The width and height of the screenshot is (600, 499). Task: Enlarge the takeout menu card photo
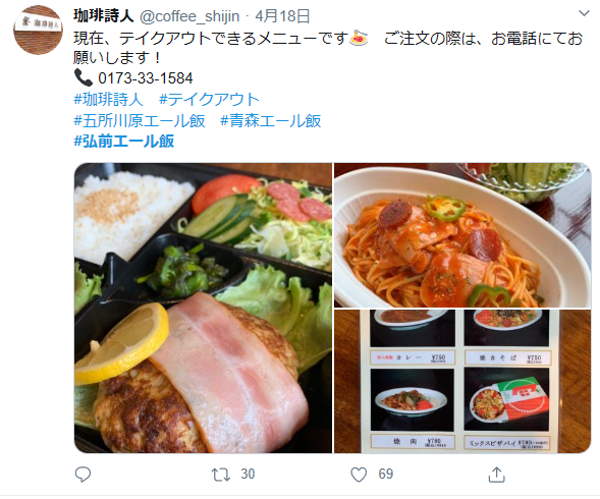point(463,382)
